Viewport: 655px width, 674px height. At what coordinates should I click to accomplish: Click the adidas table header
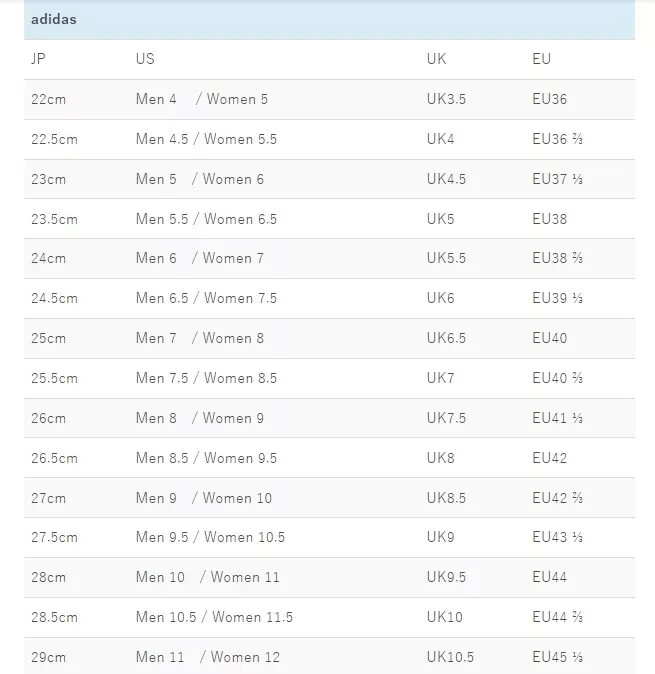click(x=54, y=19)
